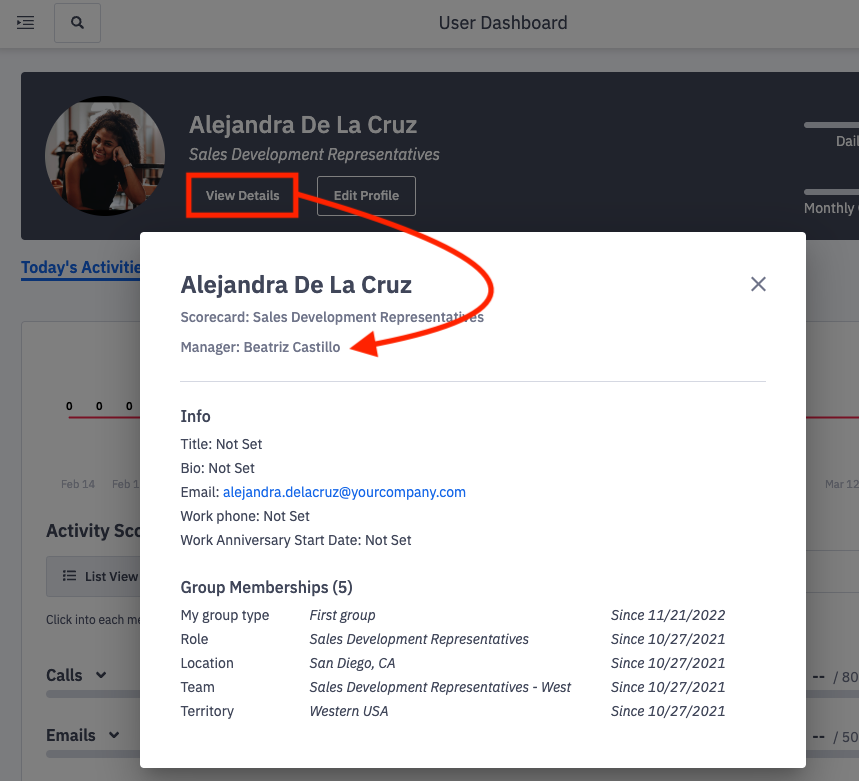Click the Feb 14 axis label on the chart
This screenshot has width=859, height=781.
[x=78, y=484]
